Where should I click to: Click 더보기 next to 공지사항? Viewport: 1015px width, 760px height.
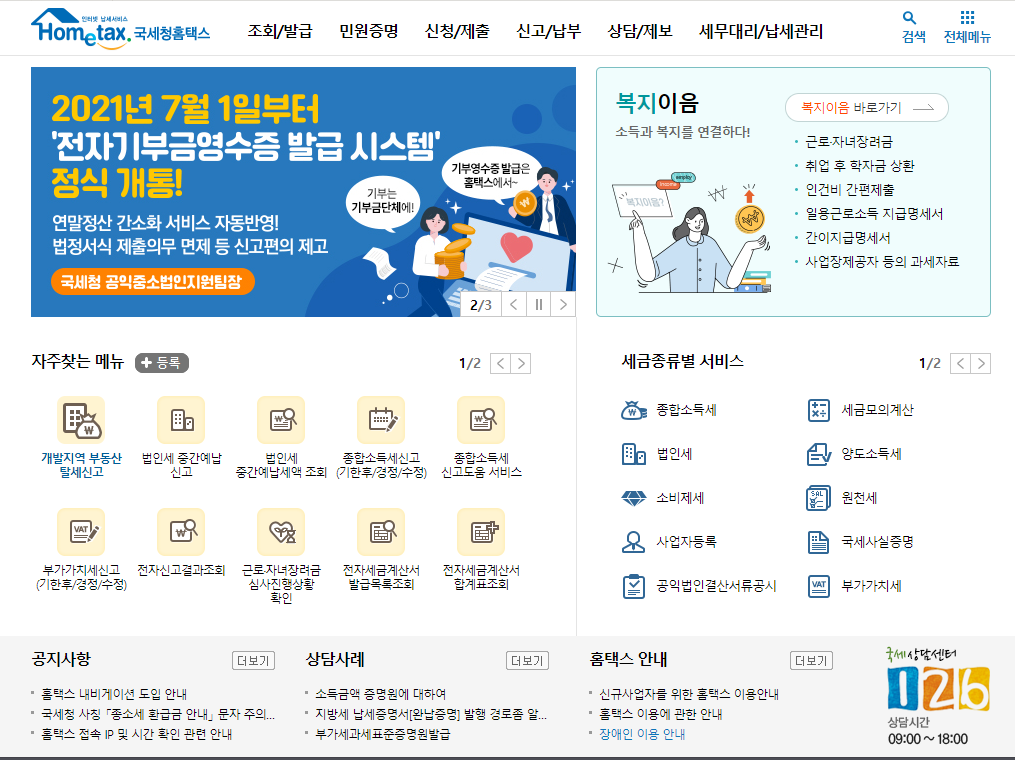pos(254,661)
